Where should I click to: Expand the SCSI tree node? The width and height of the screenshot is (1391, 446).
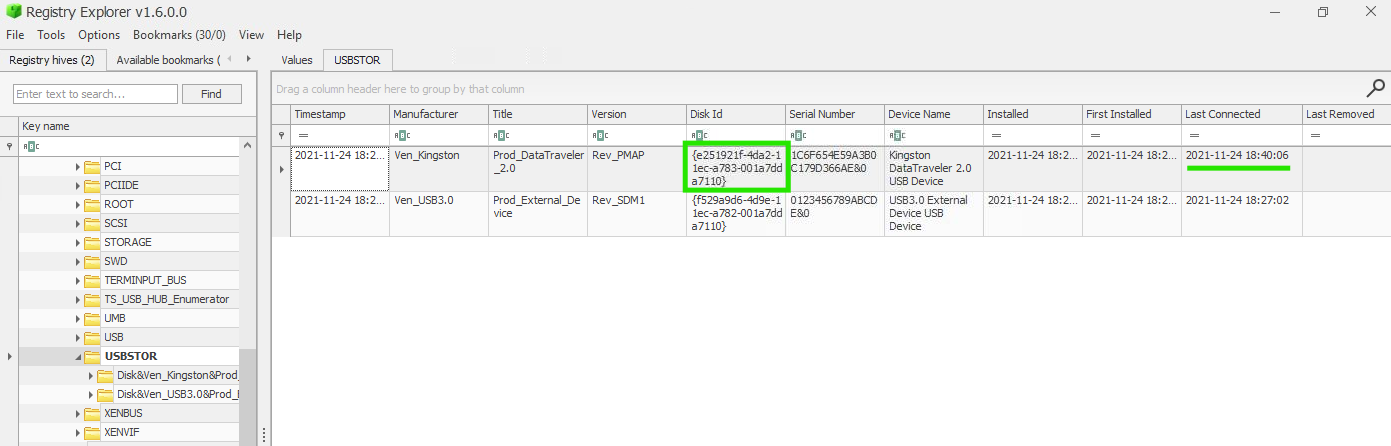(78, 223)
